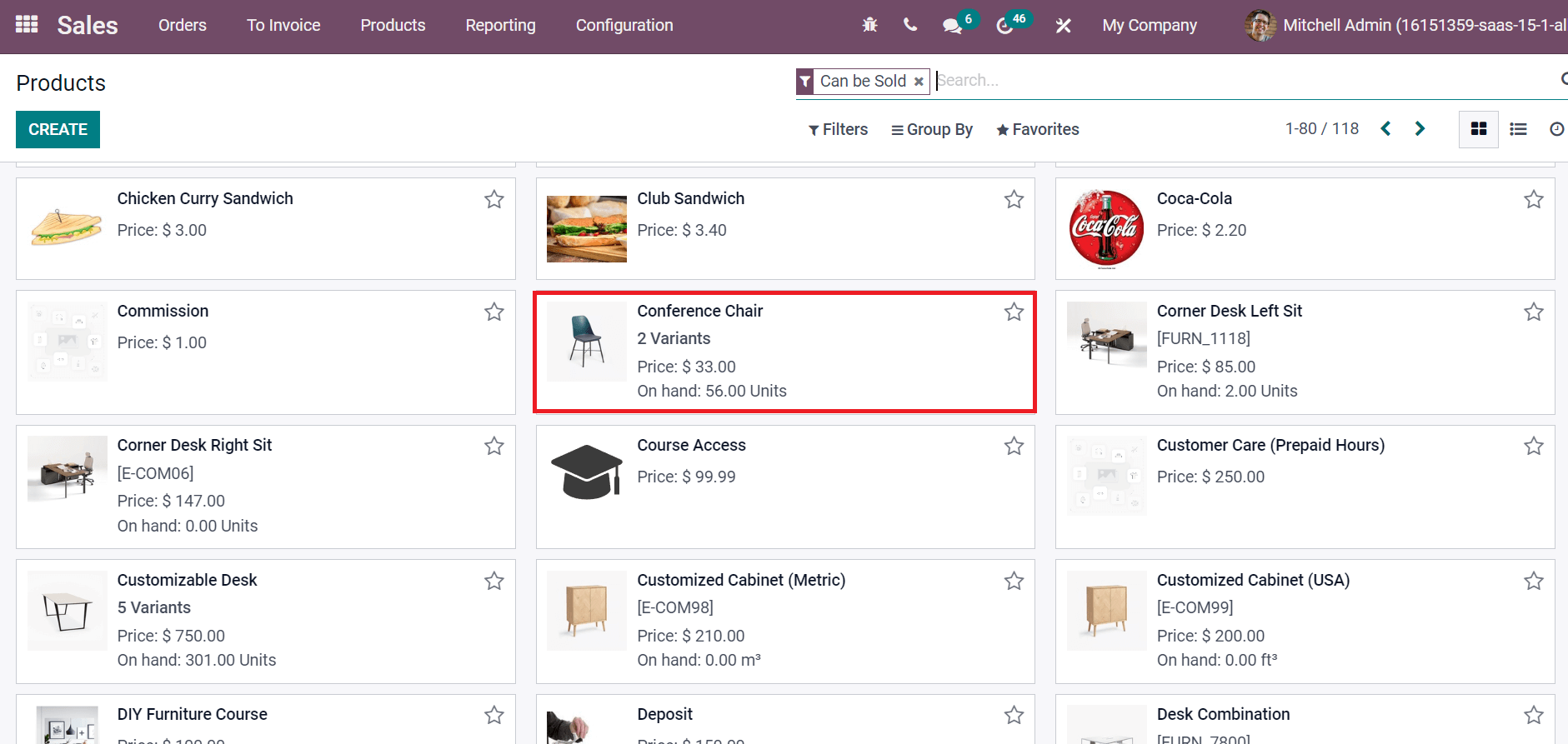Favorite the Customizable Desk star

pyautogui.click(x=494, y=581)
